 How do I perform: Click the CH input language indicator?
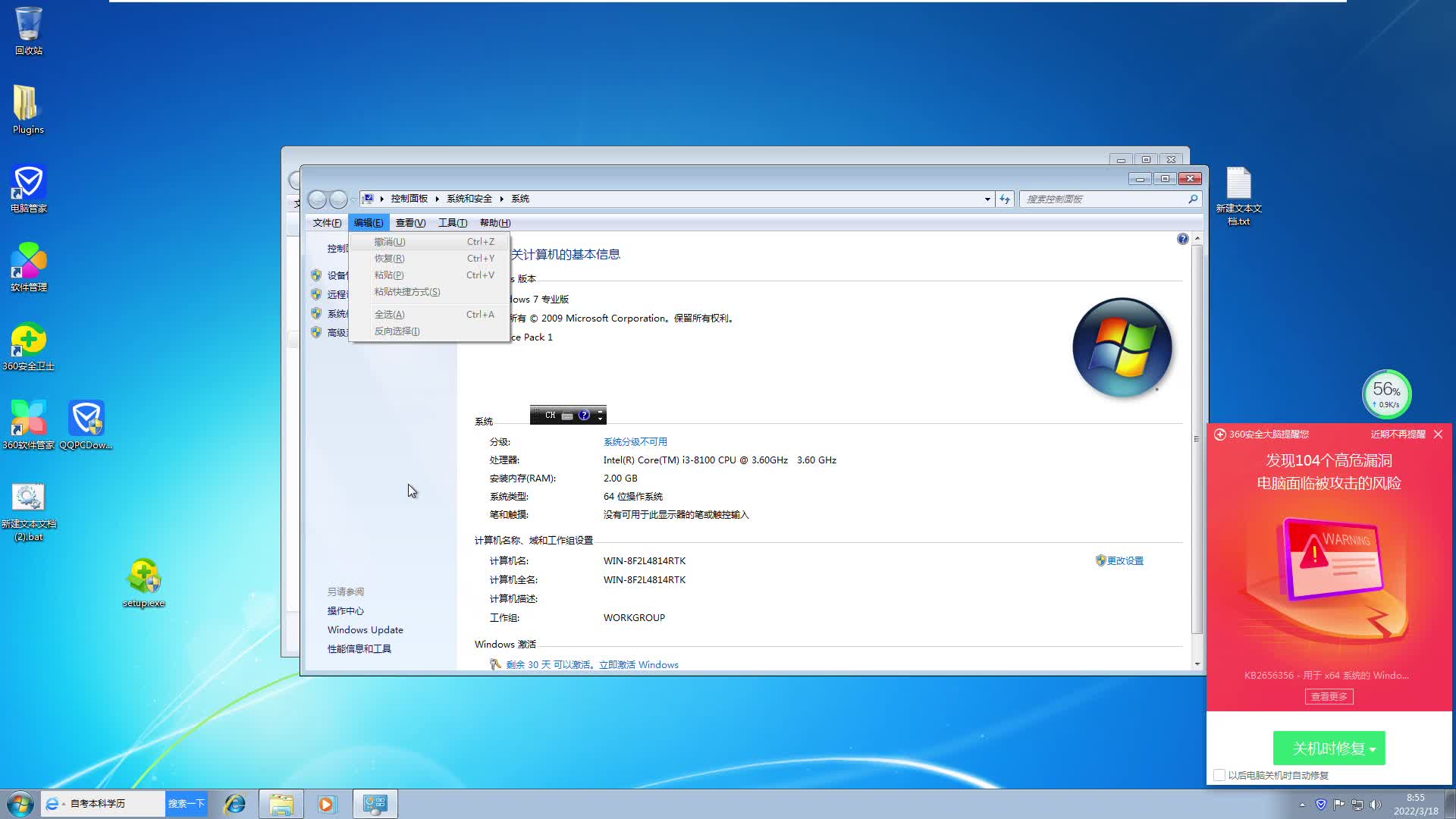(x=551, y=415)
